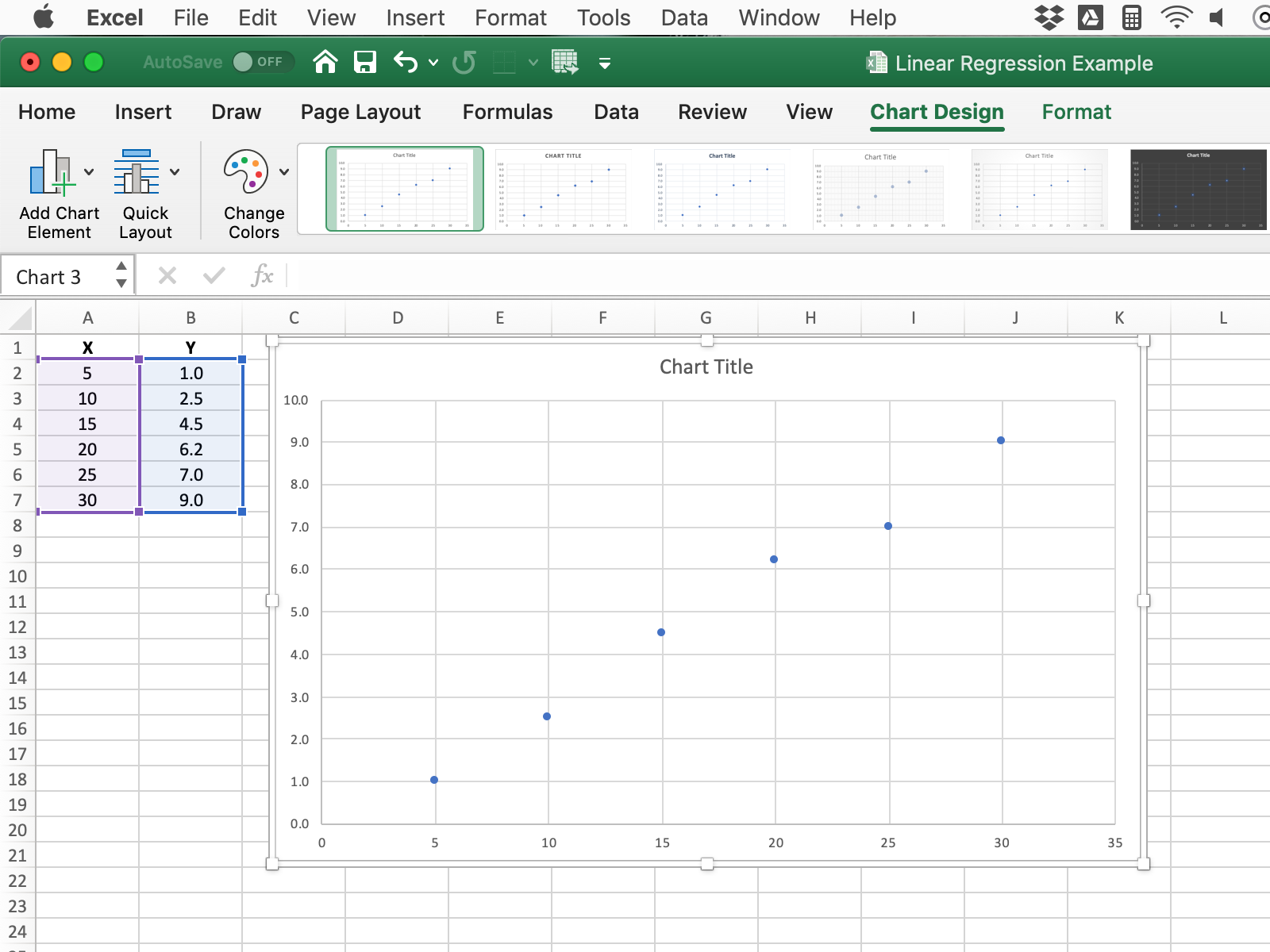Toggle the AutoSave switch
The width and height of the screenshot is (1270, 952).
point(260,62)
